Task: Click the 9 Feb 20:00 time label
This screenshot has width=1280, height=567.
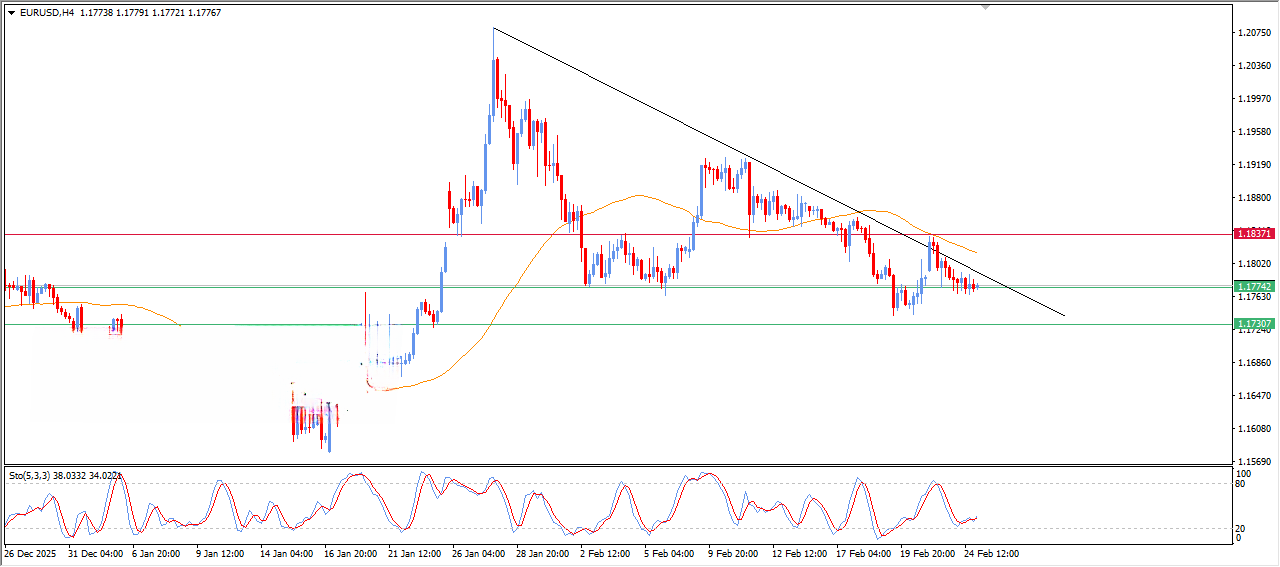Action: 735,553
